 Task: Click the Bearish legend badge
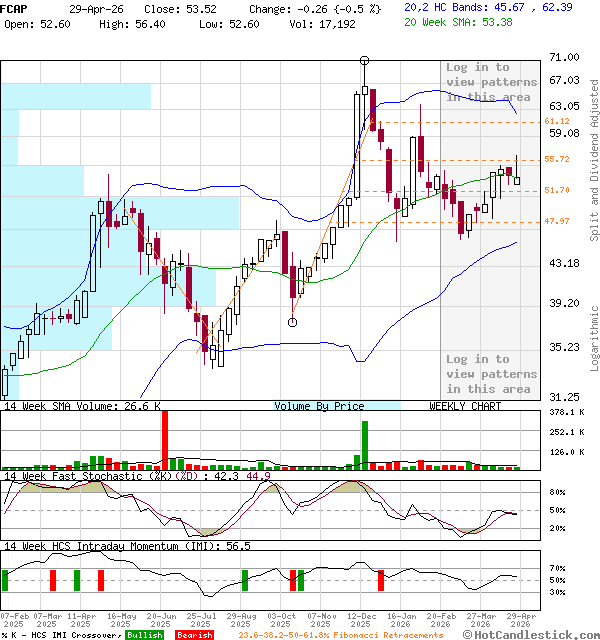[x=194, y=635]
